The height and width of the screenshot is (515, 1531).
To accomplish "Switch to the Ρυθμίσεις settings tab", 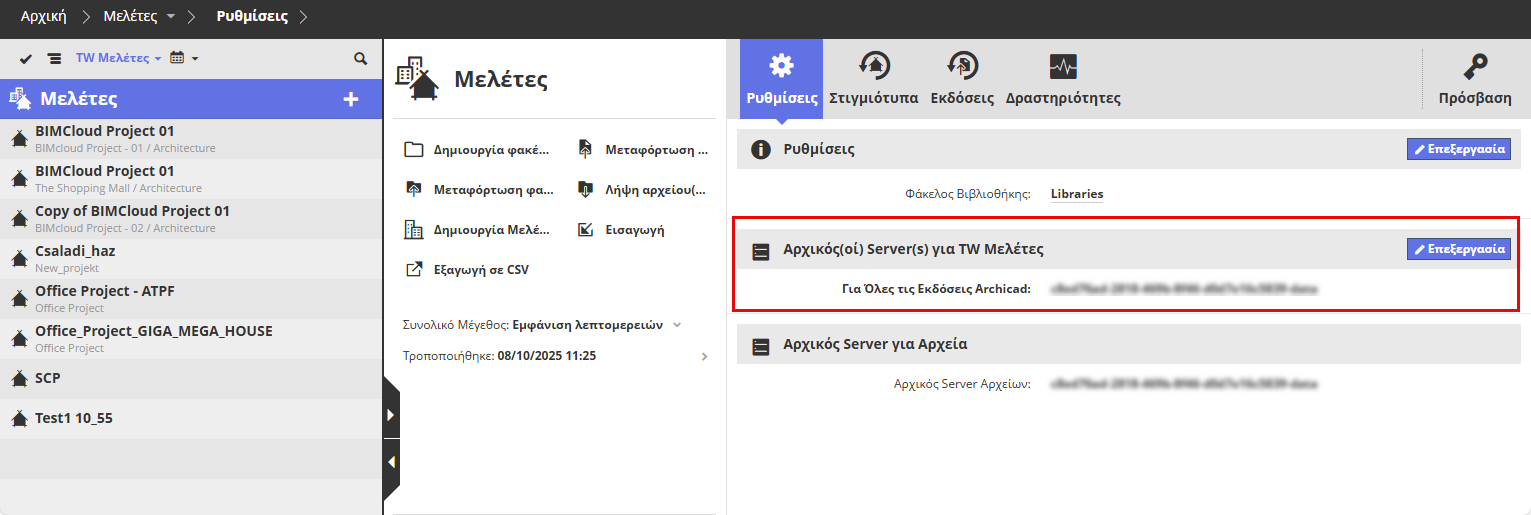I will click(781, 79).
